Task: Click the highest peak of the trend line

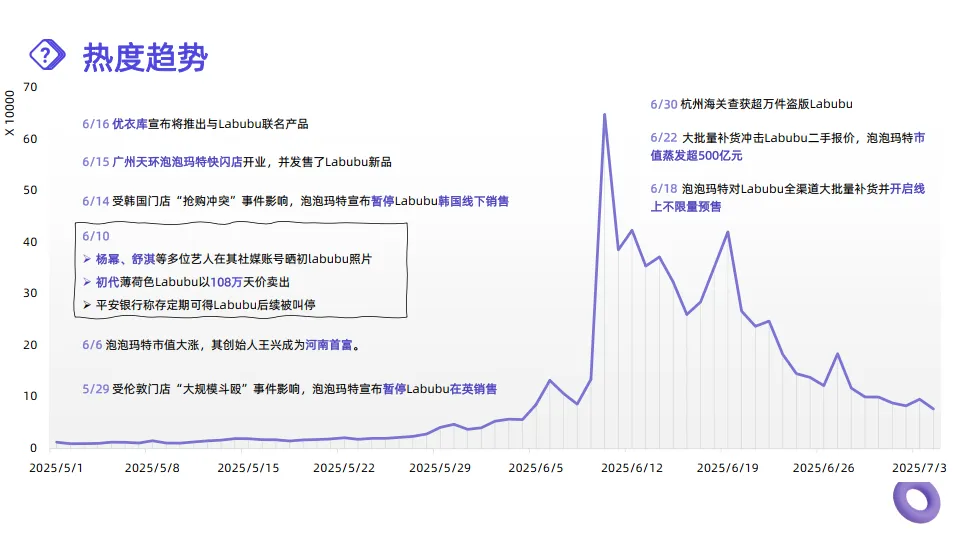Action: tap(604, 114)
